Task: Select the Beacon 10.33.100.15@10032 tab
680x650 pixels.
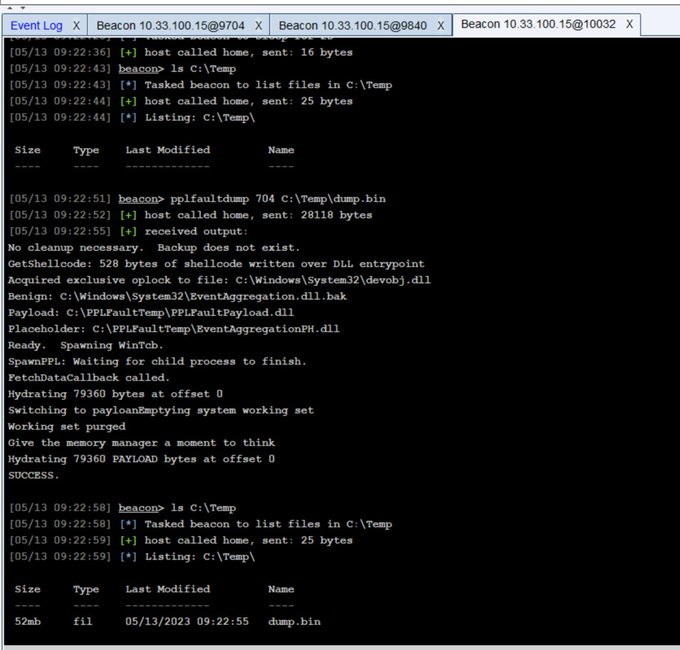Action: point(538,24)
